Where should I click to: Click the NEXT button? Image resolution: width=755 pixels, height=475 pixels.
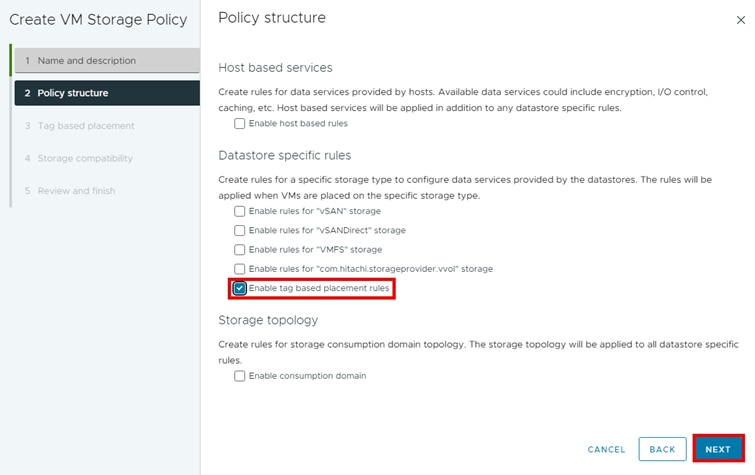coord(718,449)
